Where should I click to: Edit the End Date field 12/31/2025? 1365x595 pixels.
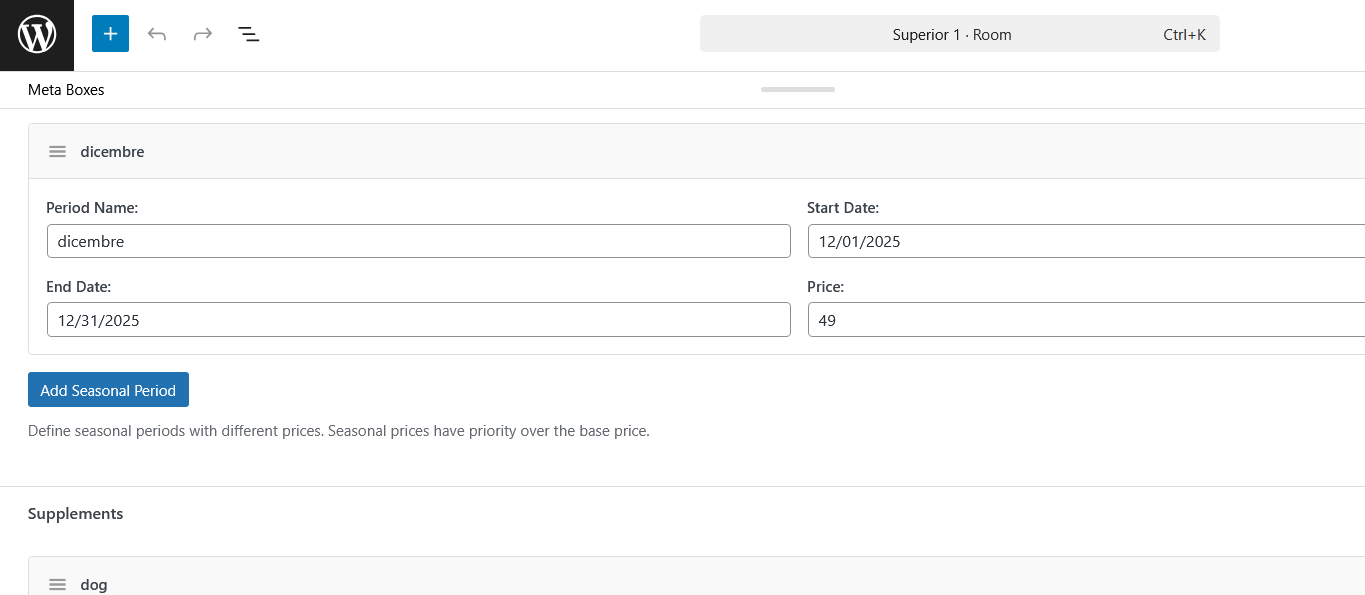(x=419, y=320)
